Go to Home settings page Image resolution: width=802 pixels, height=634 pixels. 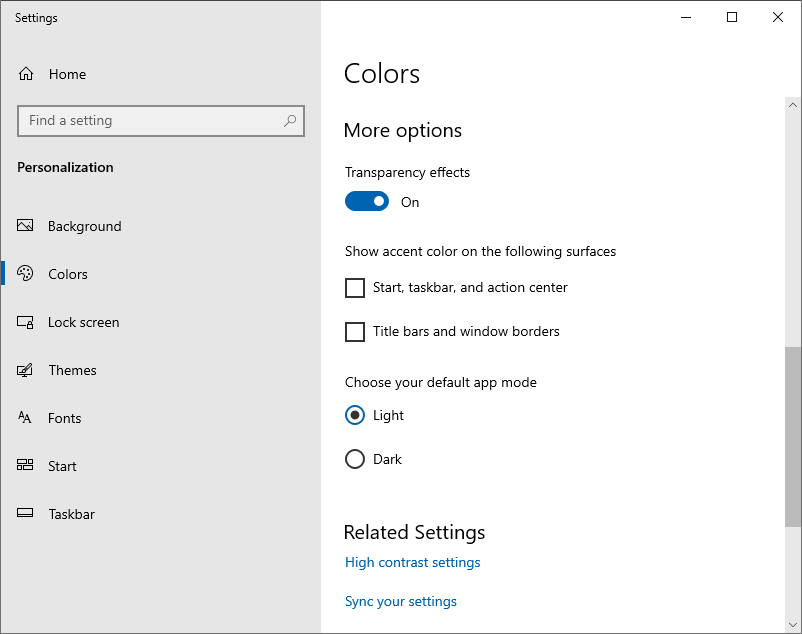pos(68,74)
